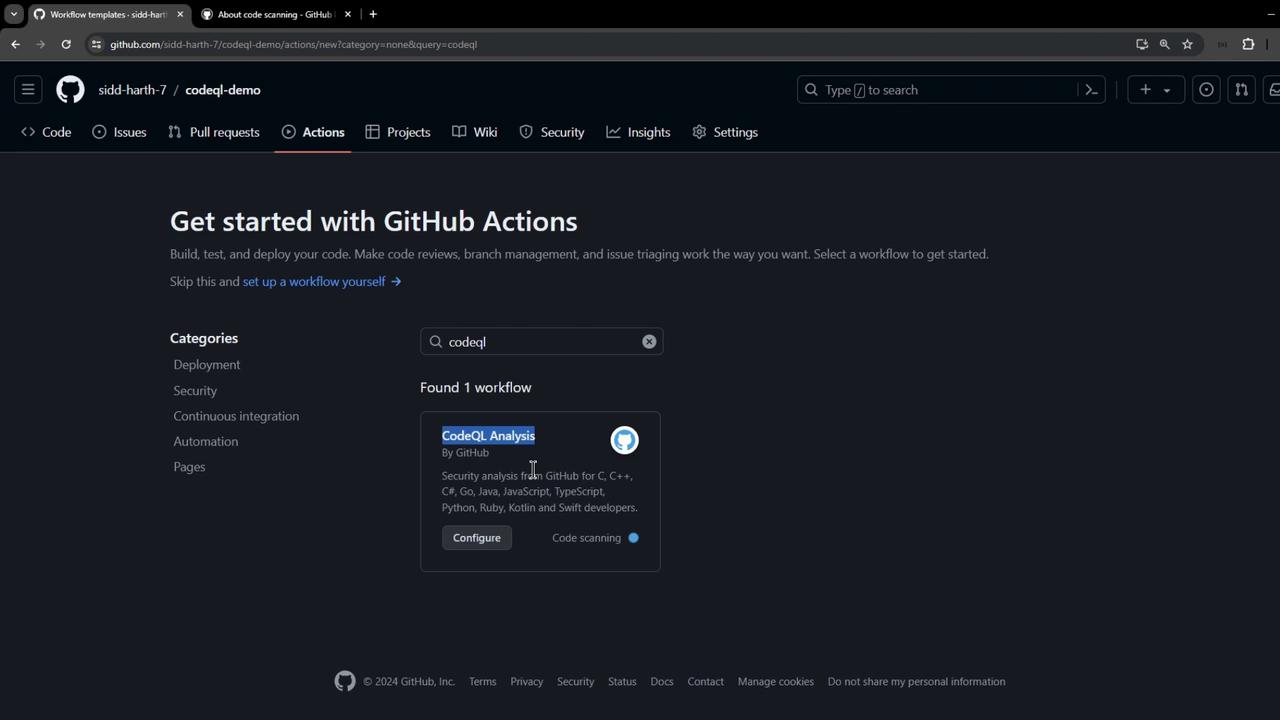Image resolution: width=1280 pixels, height=720 pixels.
Task: Open the command palette icon beside search
Action: 1092,90
